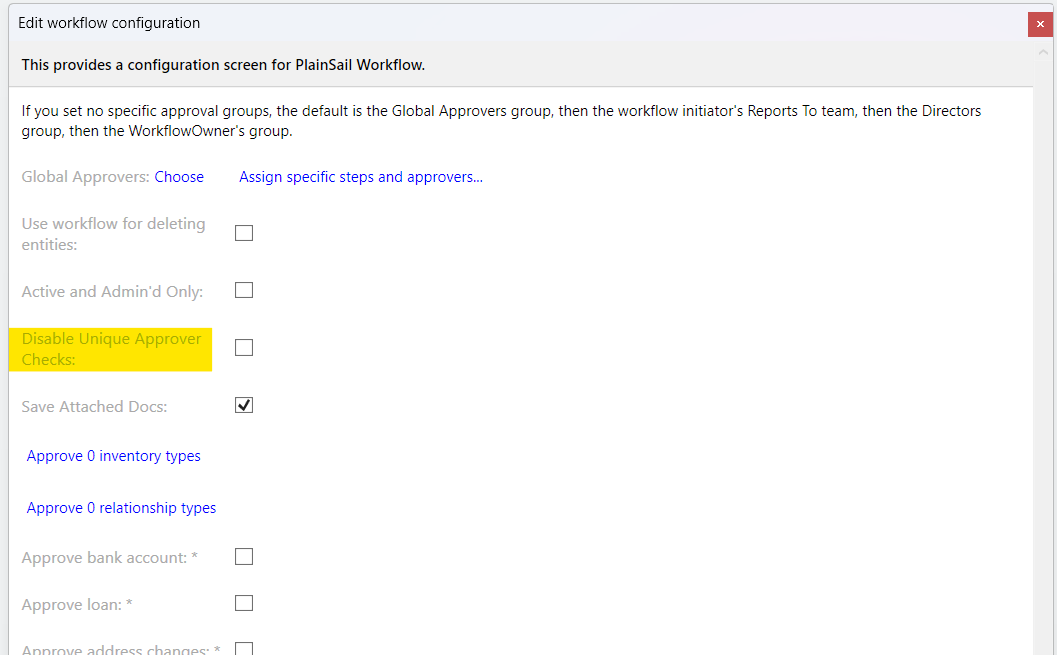Click the 'Edit workflow configuration' title text
Image resolution: width=1057 pixels, height=655 pixels.
(x=109, y=23)
